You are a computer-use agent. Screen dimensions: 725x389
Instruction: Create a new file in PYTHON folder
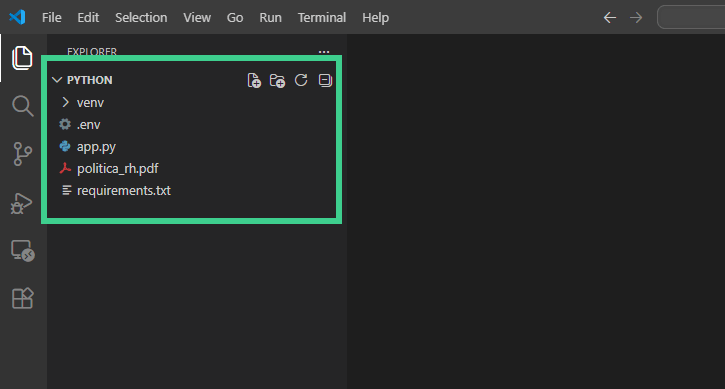coord(254,80)
